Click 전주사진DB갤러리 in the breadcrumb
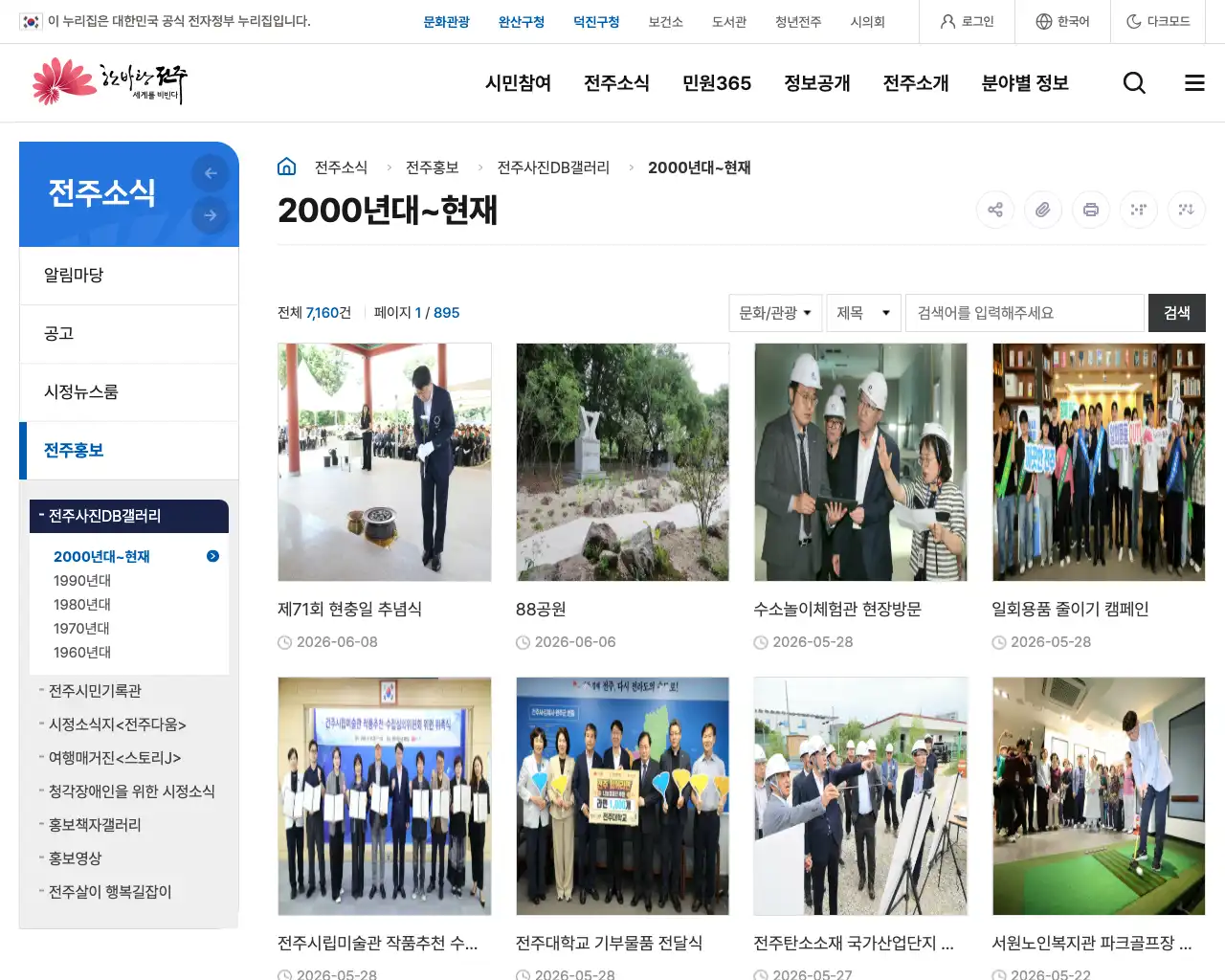Image resolution: width=1225 pixels, height=980 pixels. (x=553, y=167)
